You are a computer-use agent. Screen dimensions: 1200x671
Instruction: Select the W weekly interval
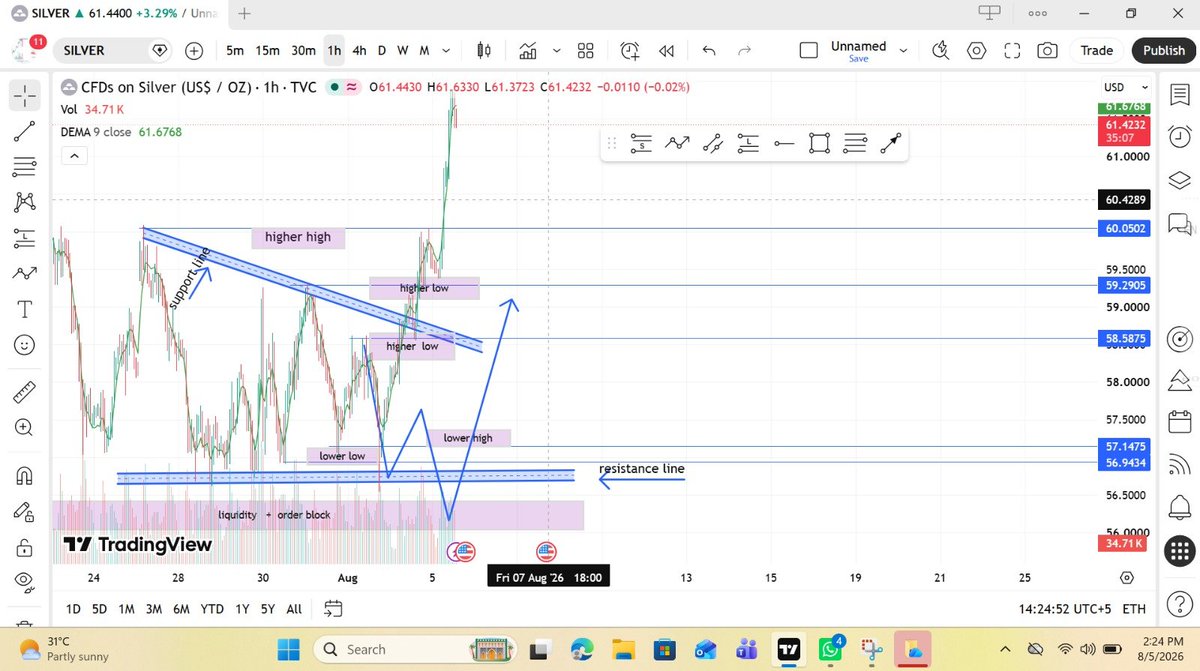tap(403, 50)
